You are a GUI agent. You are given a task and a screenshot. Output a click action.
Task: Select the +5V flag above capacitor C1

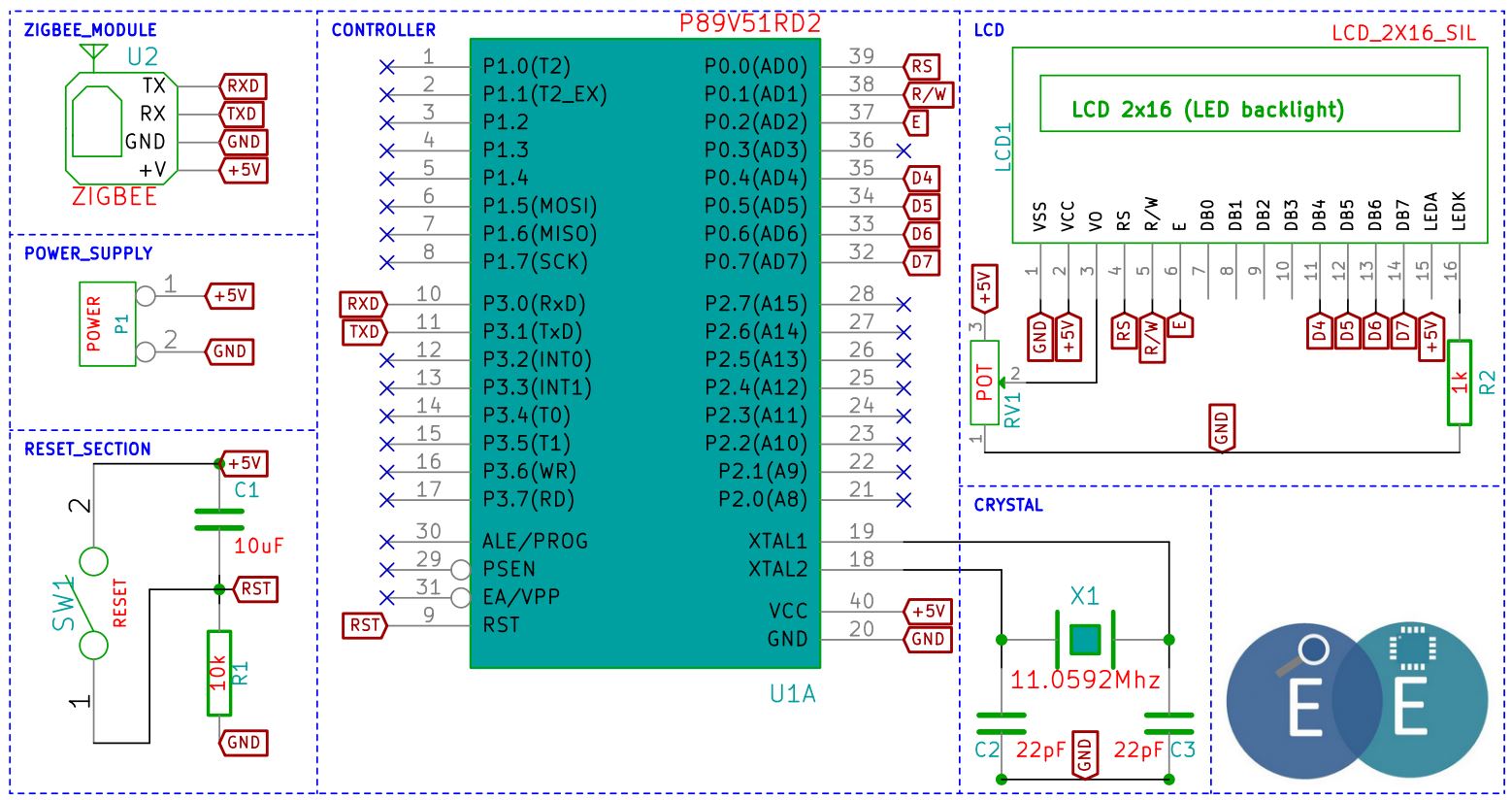pyautogui.click(x=244, y=463)
